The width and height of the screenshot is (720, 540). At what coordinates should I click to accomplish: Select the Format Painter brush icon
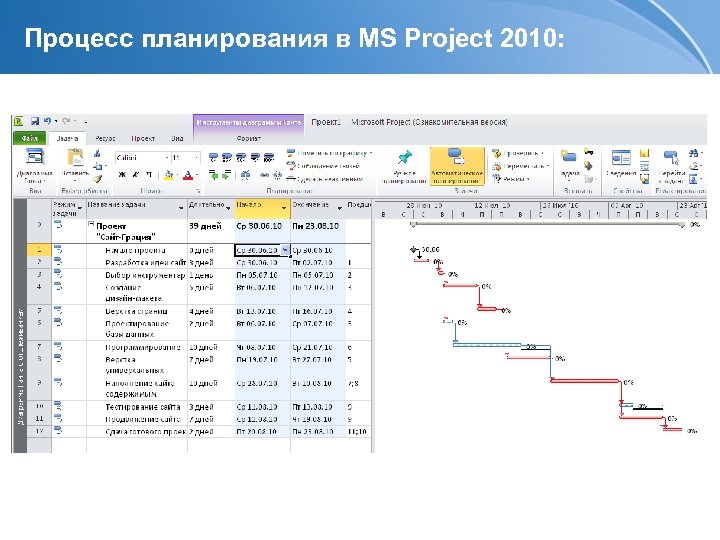(97, 179)
